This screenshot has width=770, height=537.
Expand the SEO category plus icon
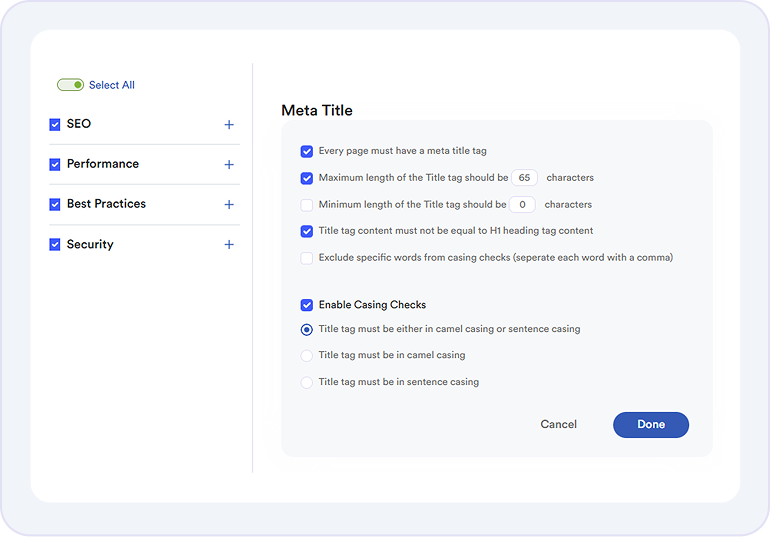pos(229,125)
